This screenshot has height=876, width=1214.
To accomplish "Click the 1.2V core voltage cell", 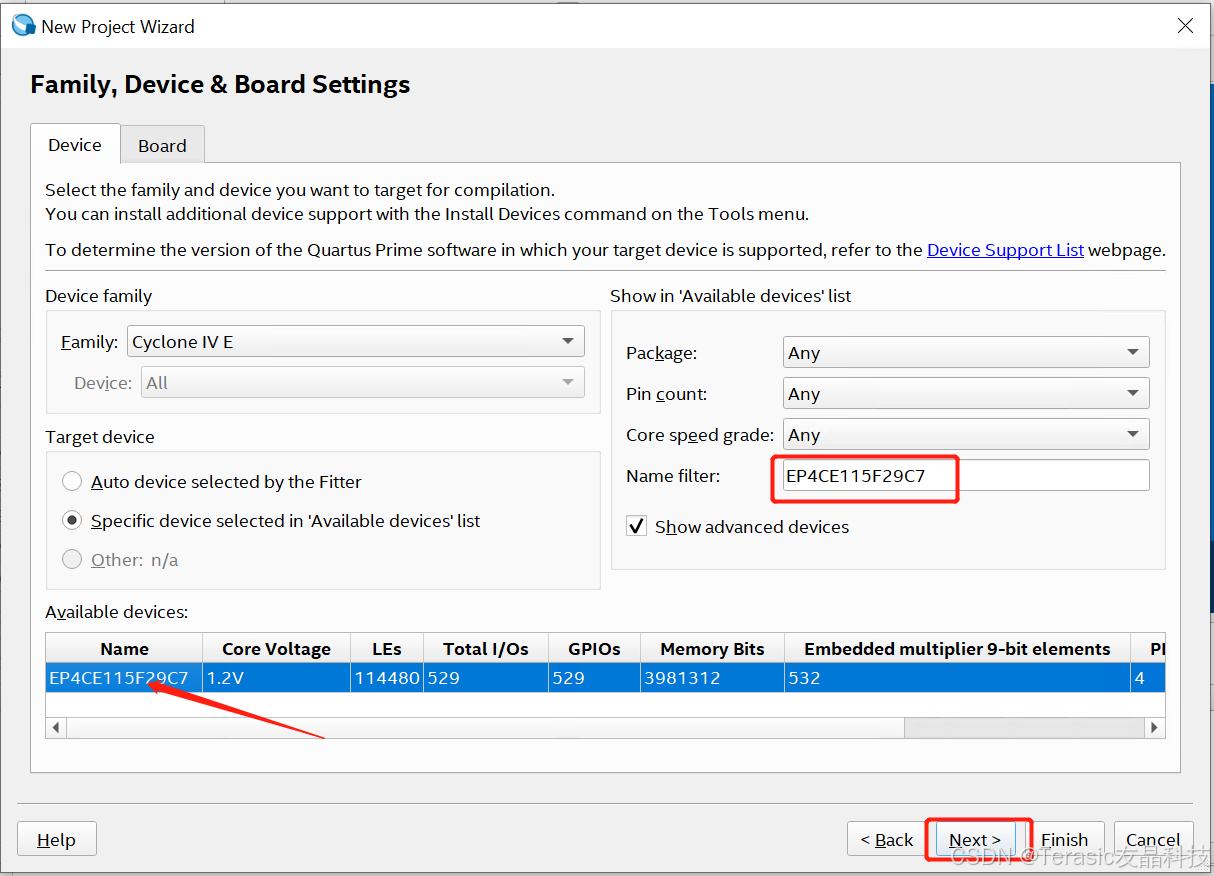I will pyautogui.click(x=276, y=677).
